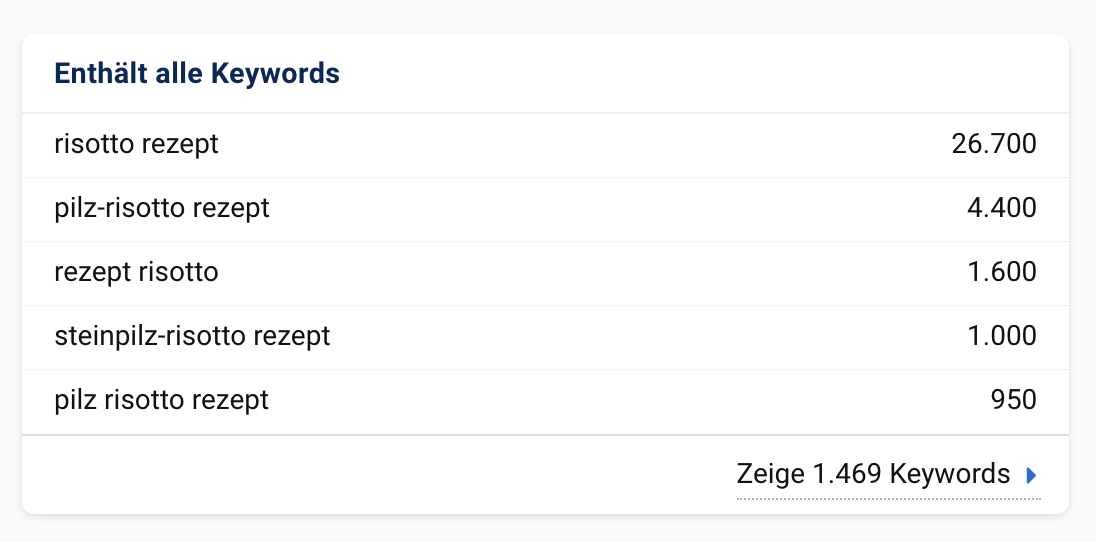The width and height of the screenshot is (1096, 542).
Task: Click the 4.400 search volume value
Action: tap(1002, 208)
